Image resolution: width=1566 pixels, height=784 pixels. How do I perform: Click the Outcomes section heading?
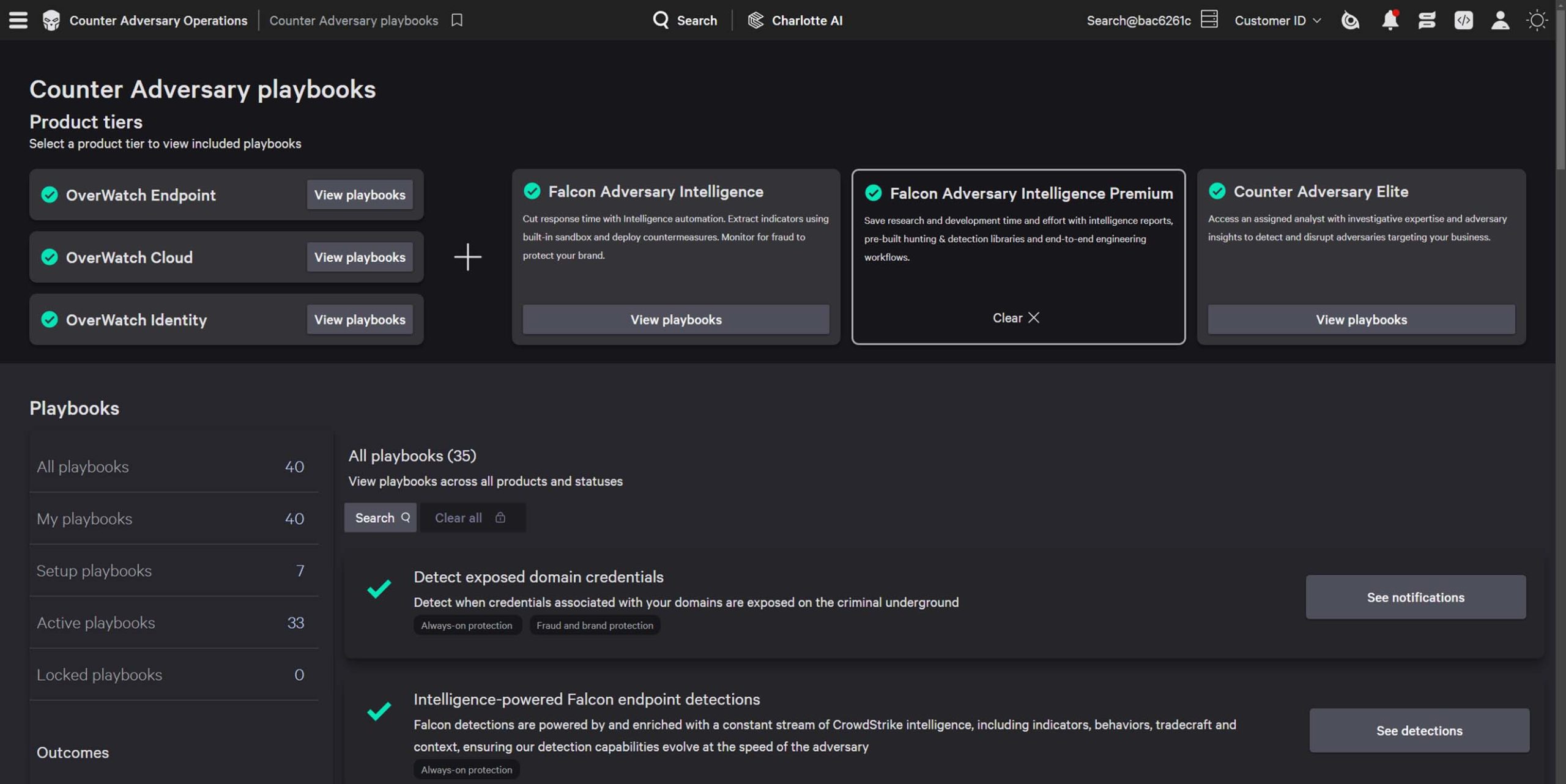point(73,753)
